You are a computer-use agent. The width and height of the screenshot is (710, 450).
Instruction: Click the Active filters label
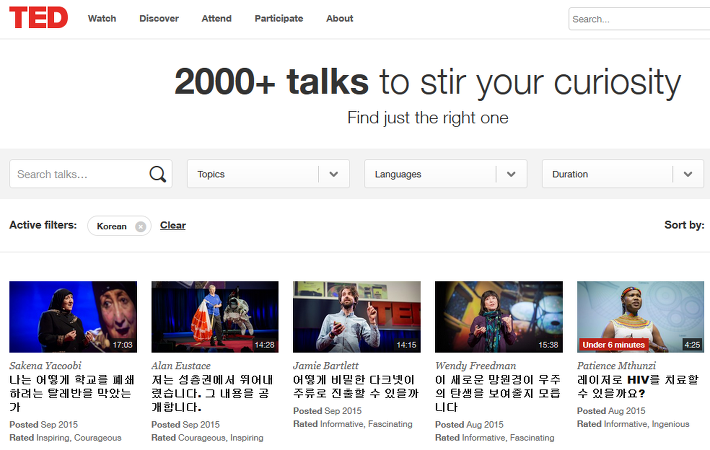click(x=43, y=225)
